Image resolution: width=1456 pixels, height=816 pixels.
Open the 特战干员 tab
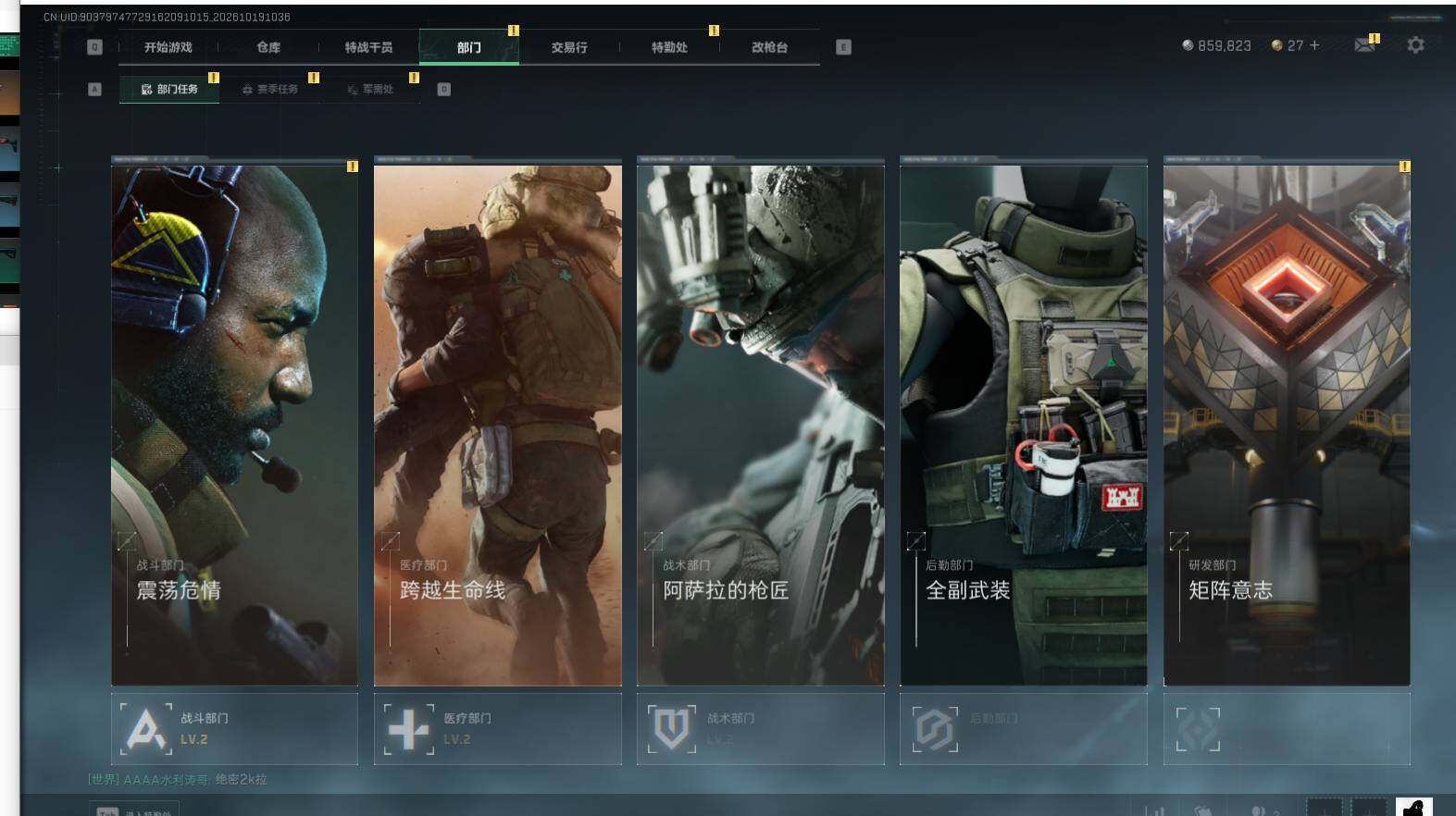pyautogui.click(x=368, y=47)
